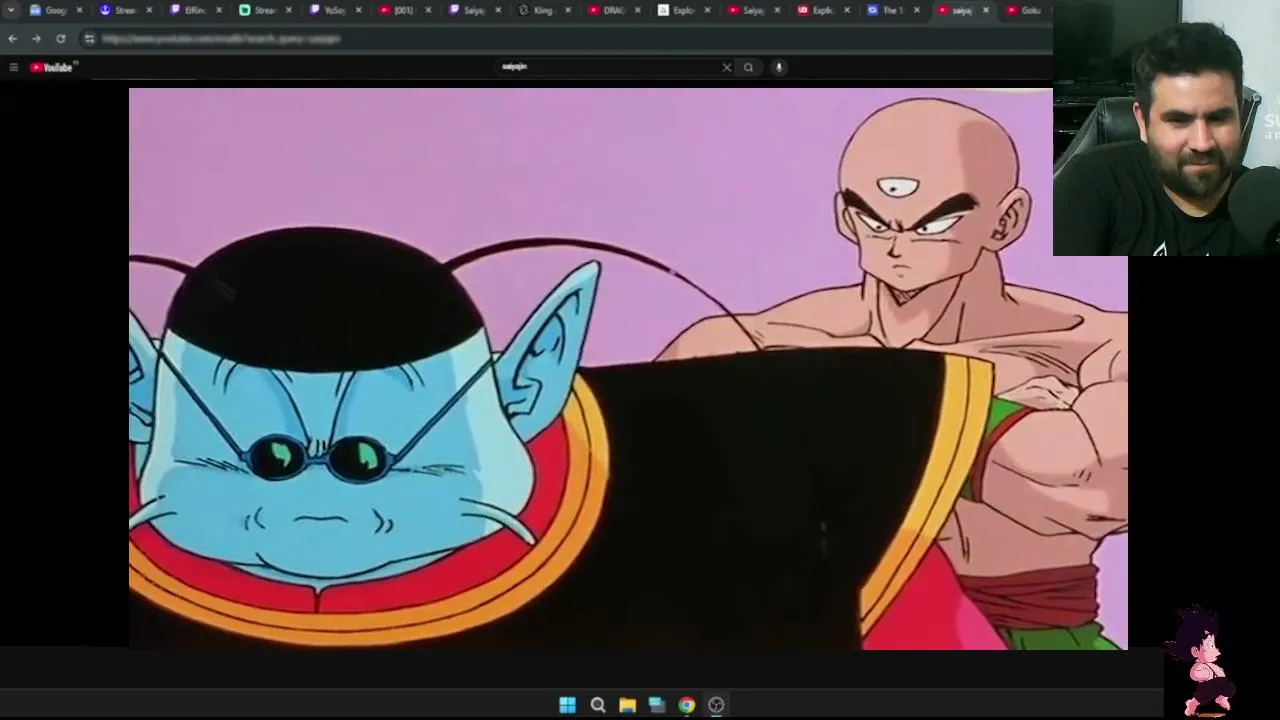Go to YouTube home via logo
This screenshot has width=1280, height=720.
tap(53, 67)
